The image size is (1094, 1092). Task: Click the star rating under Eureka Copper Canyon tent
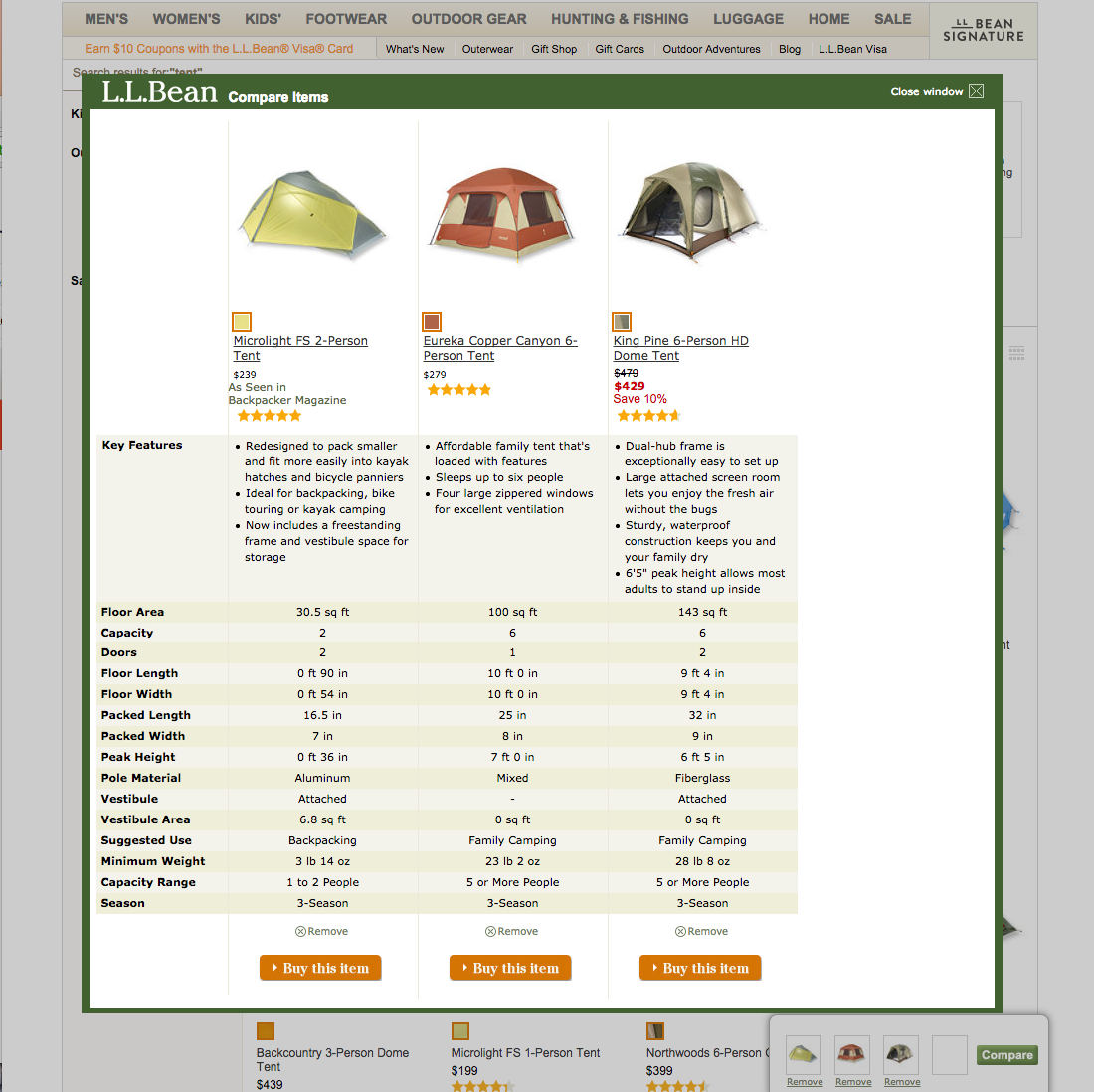pos(458,390)
